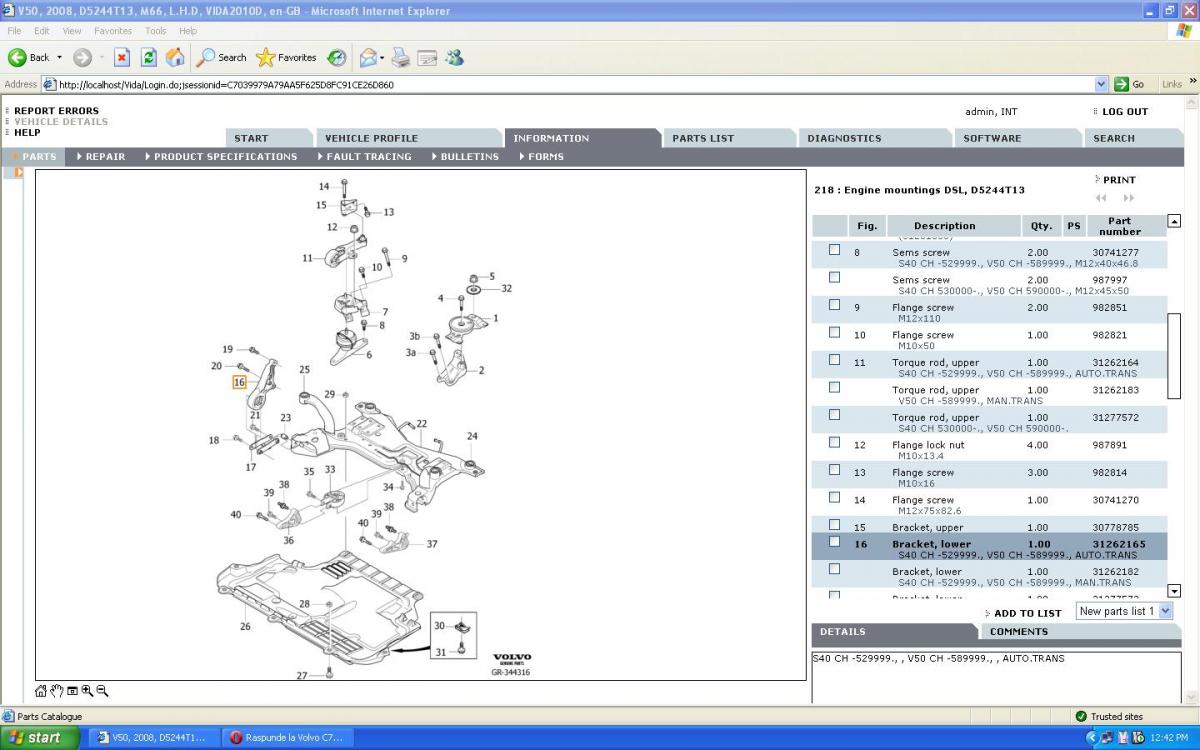
Task: Check the box for Flange lock nut 987891
Action: coord(834,442)
